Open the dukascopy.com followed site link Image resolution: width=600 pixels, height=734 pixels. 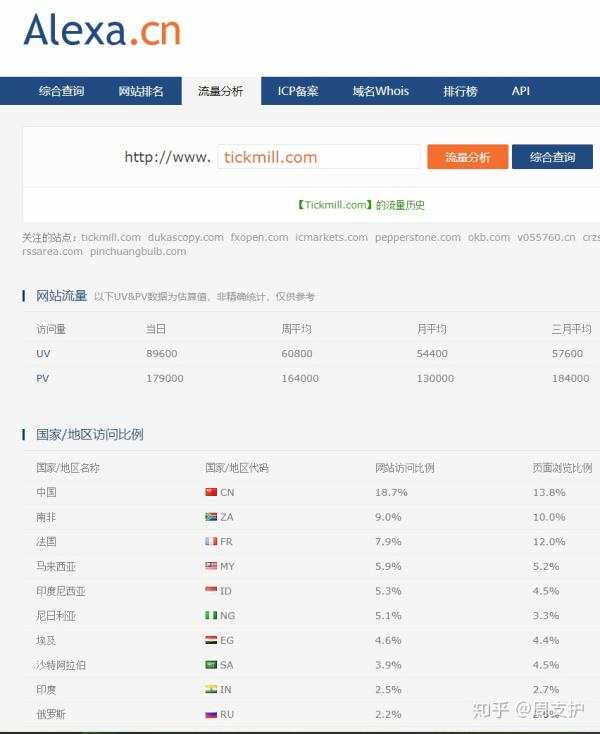(x=185, y=237)
